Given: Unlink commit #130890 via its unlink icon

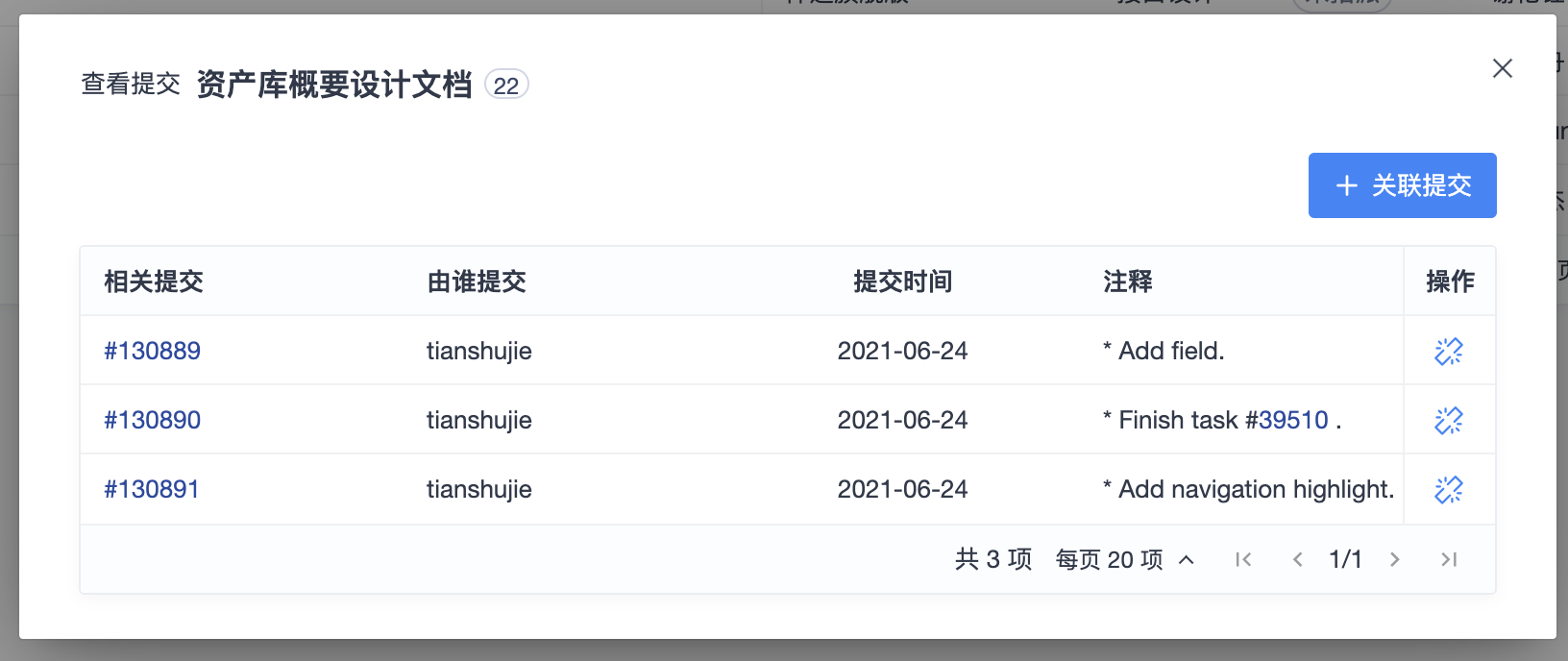Looking at the screenshot, I should [1449, 421].
